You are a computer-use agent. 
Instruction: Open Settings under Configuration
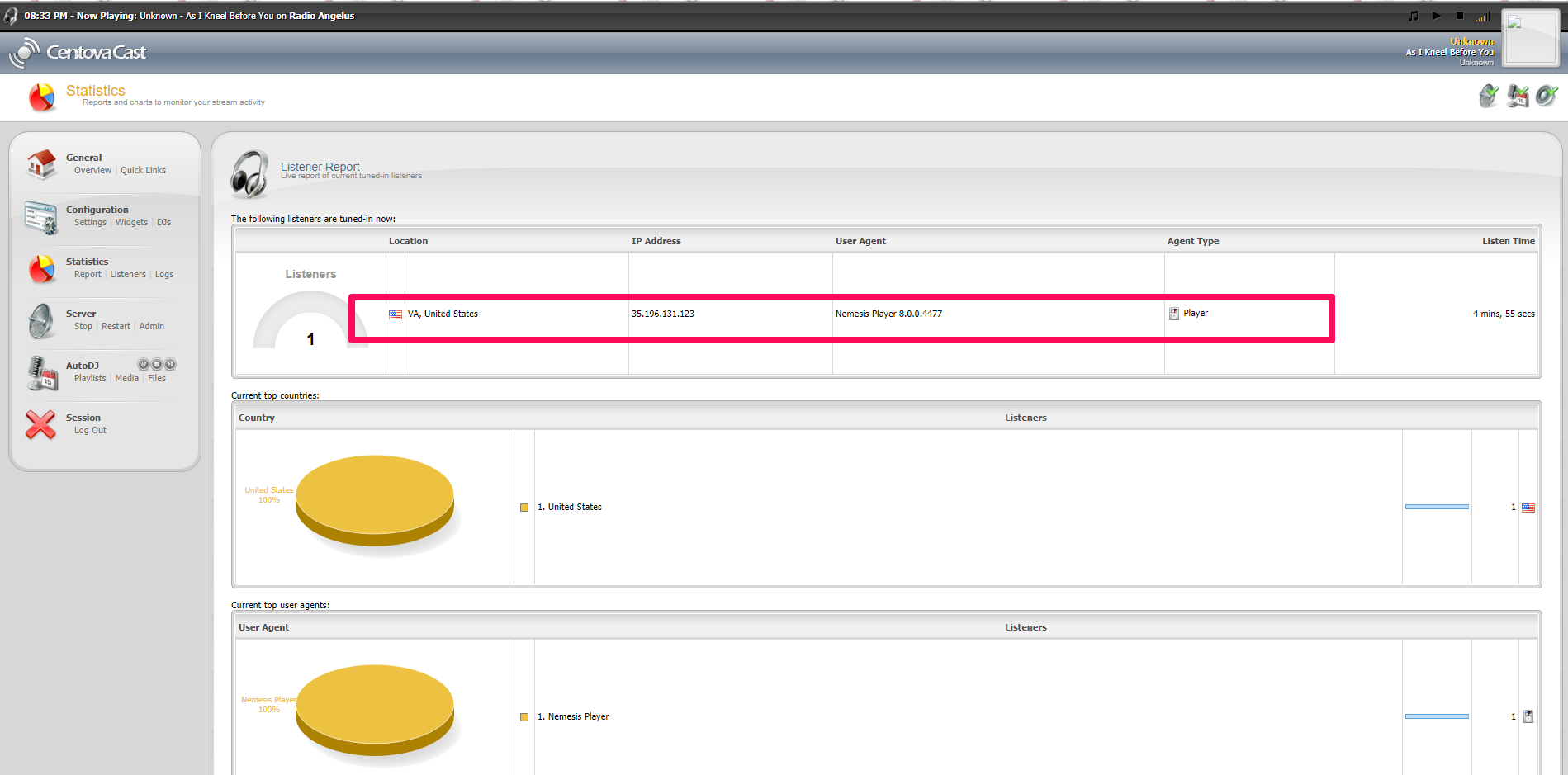point(90,223)
